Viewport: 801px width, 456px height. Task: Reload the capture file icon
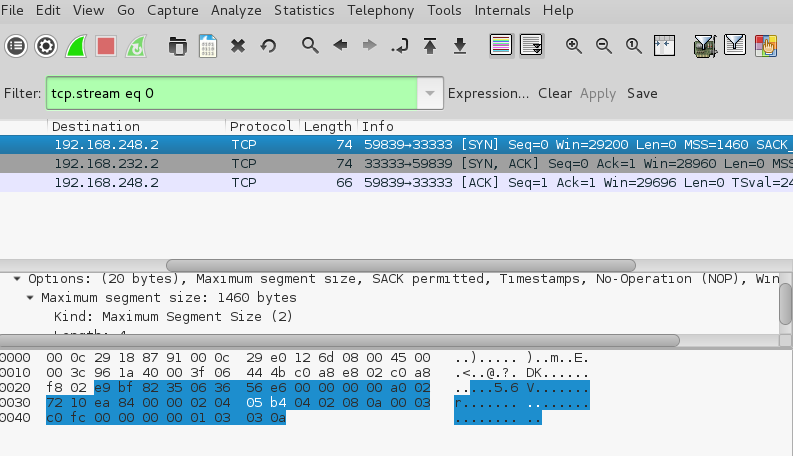pyautogui.click(x=268, y=46)
